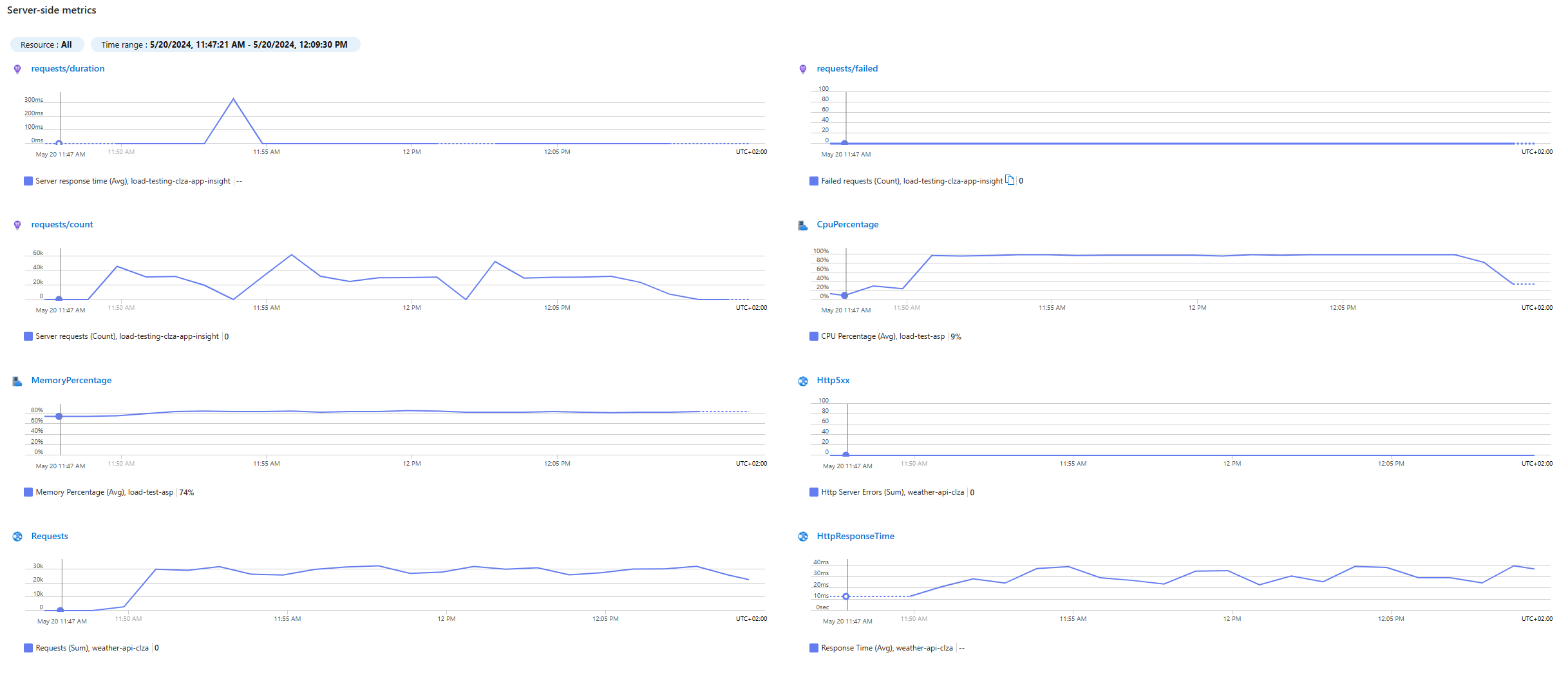
Task: Select Http Server Errors (Sum) legend label
Action: (x=893, y=492)
